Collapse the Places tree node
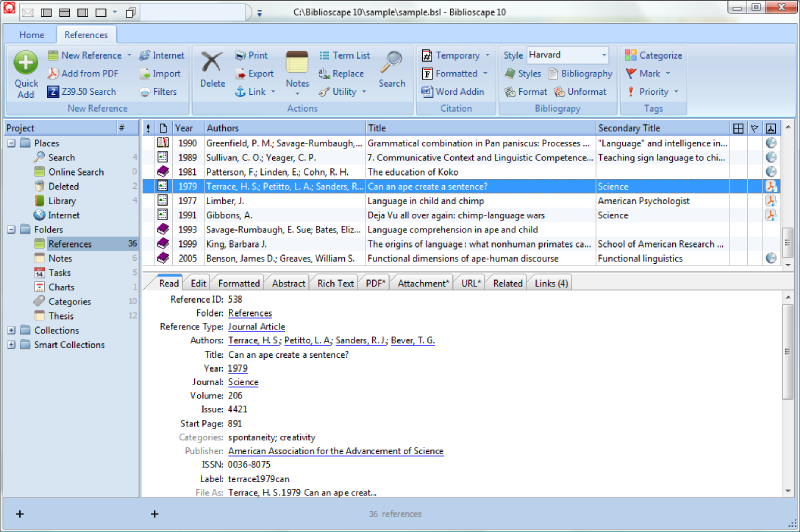Viewport: 800px width, 532px height. coord(11,143)
